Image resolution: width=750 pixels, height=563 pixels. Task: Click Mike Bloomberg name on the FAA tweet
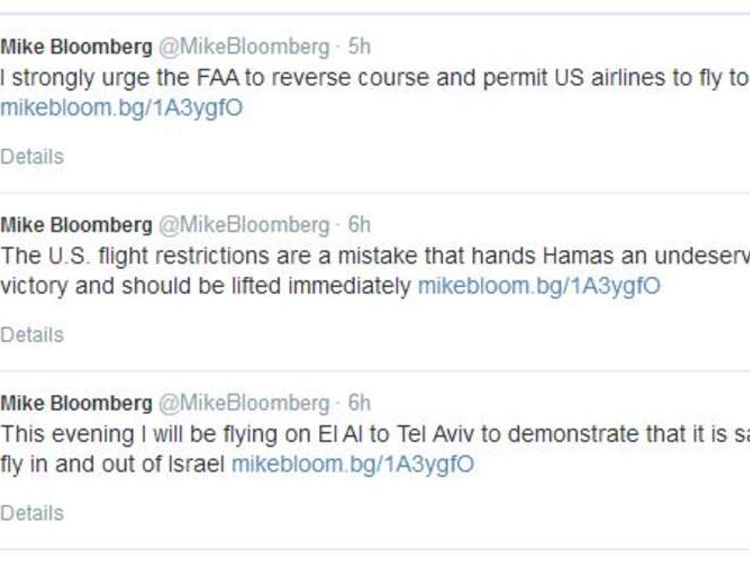[x=76, y=47]
